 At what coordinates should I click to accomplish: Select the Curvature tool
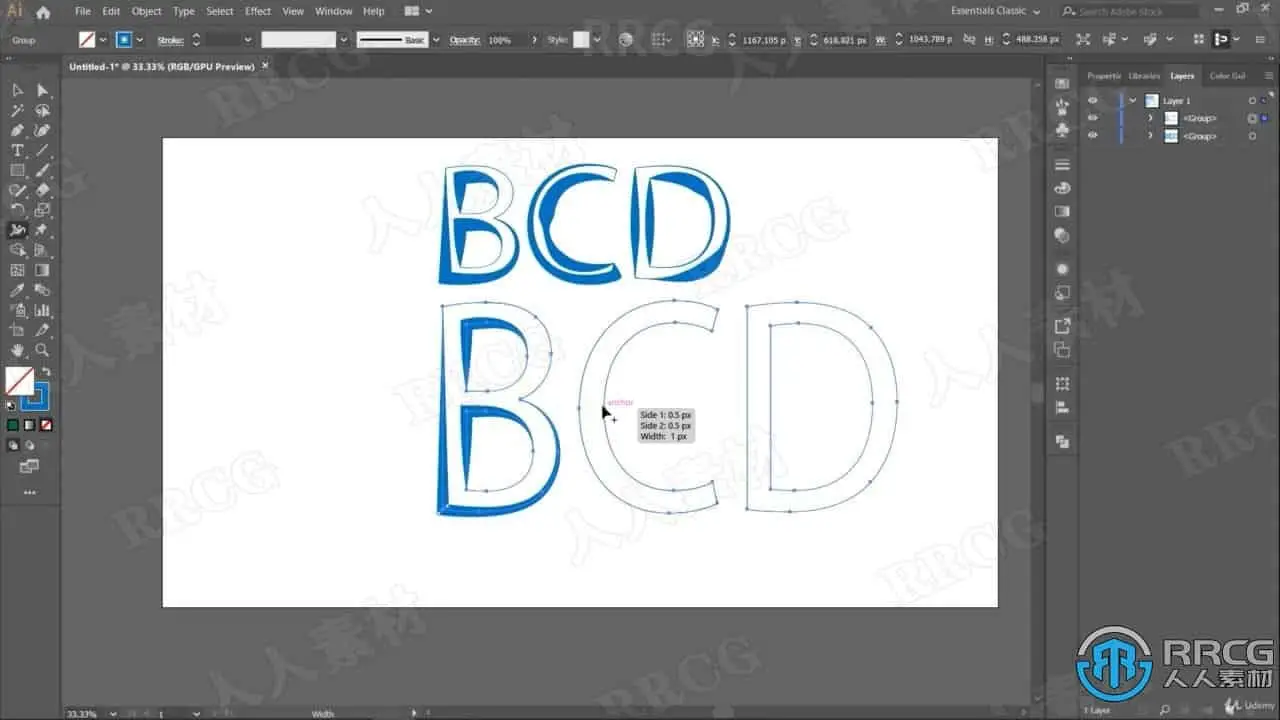(42, 131)
